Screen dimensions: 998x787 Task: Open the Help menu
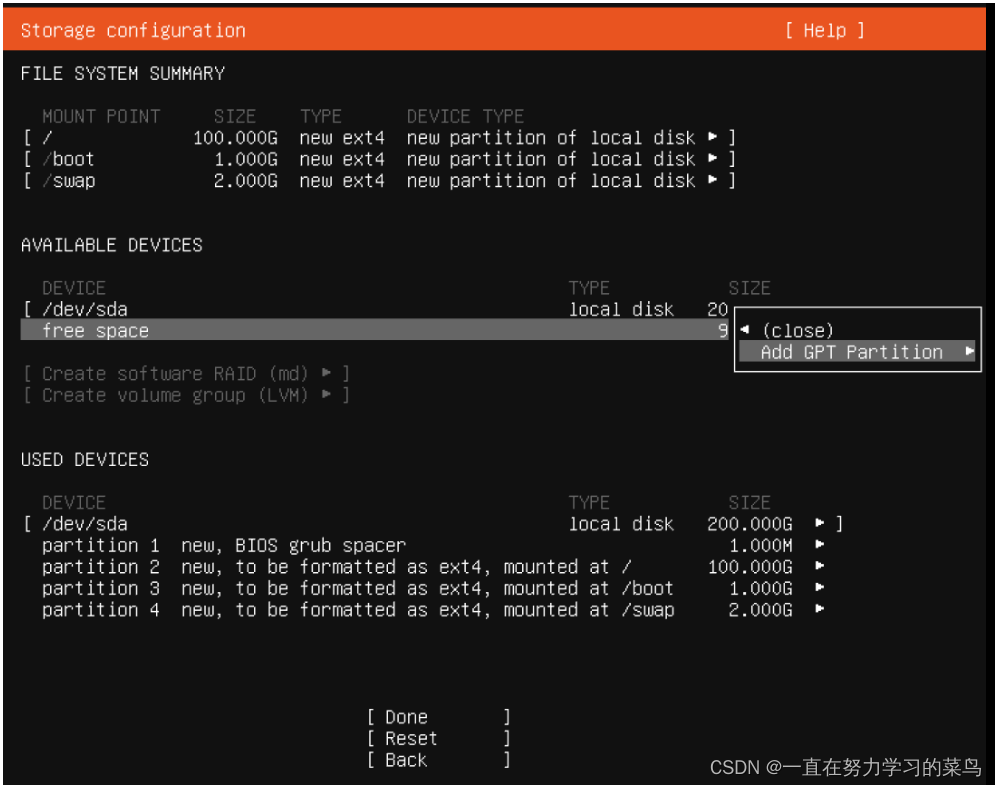(825, 30)
